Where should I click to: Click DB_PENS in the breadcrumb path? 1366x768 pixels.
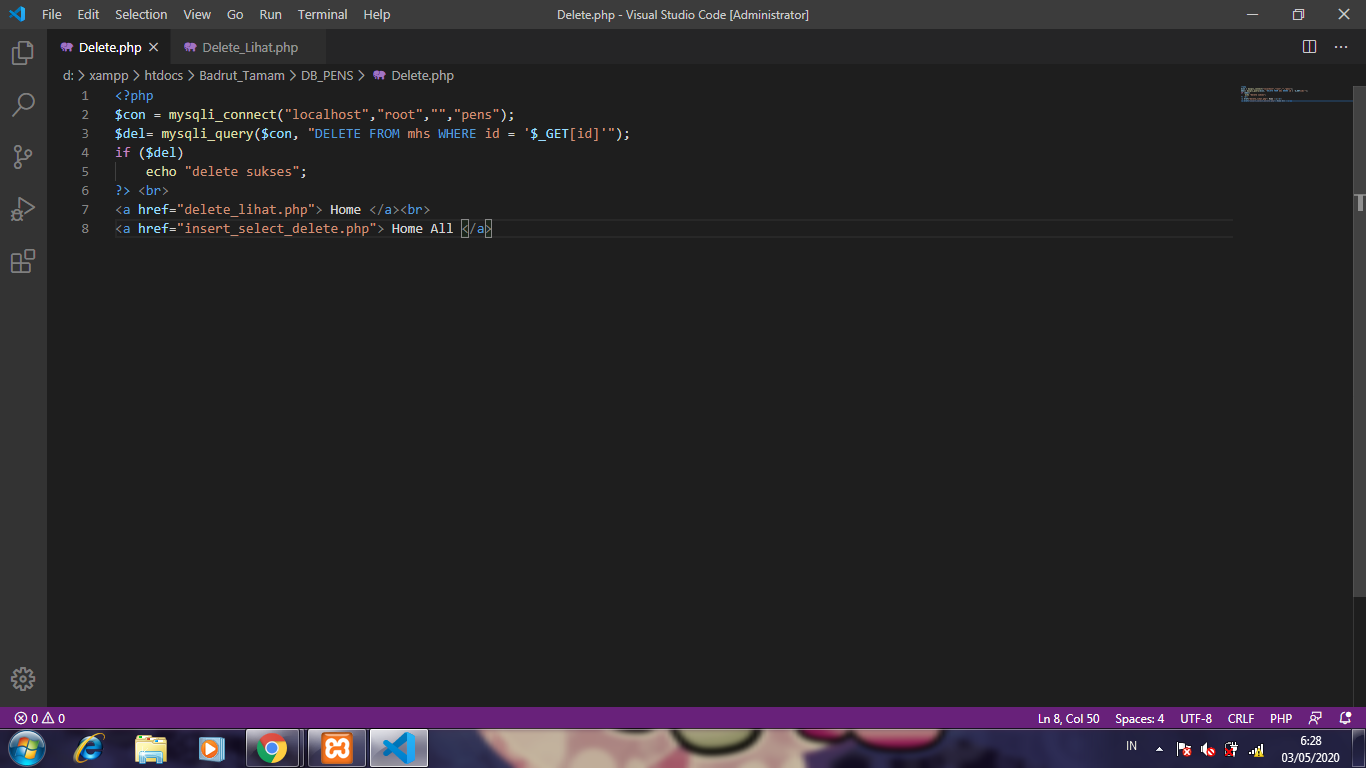click(x=327, y=75)
